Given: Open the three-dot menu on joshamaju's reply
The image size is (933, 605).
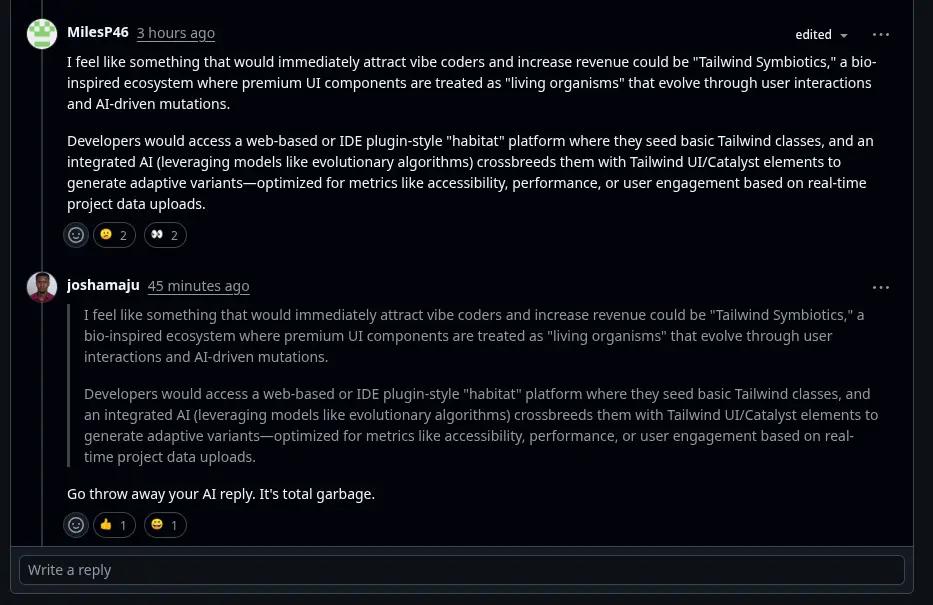Looking at the screenshot, I should coord(880,288).
